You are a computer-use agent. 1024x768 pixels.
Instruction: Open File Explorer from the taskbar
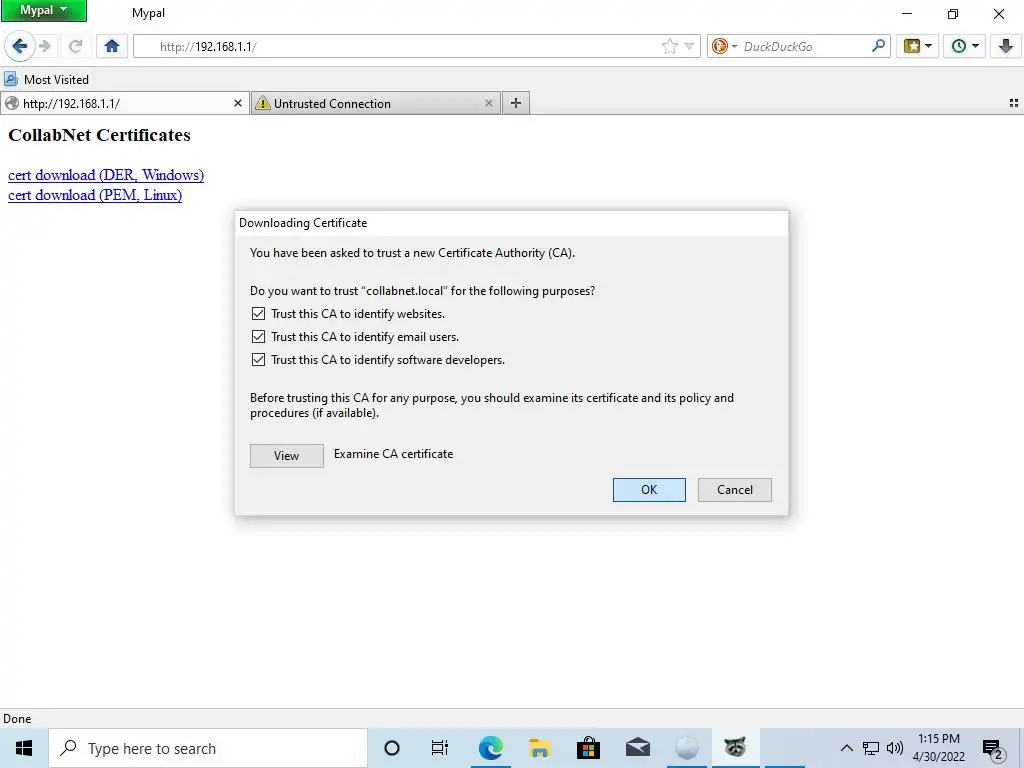(x=539, y=748)
